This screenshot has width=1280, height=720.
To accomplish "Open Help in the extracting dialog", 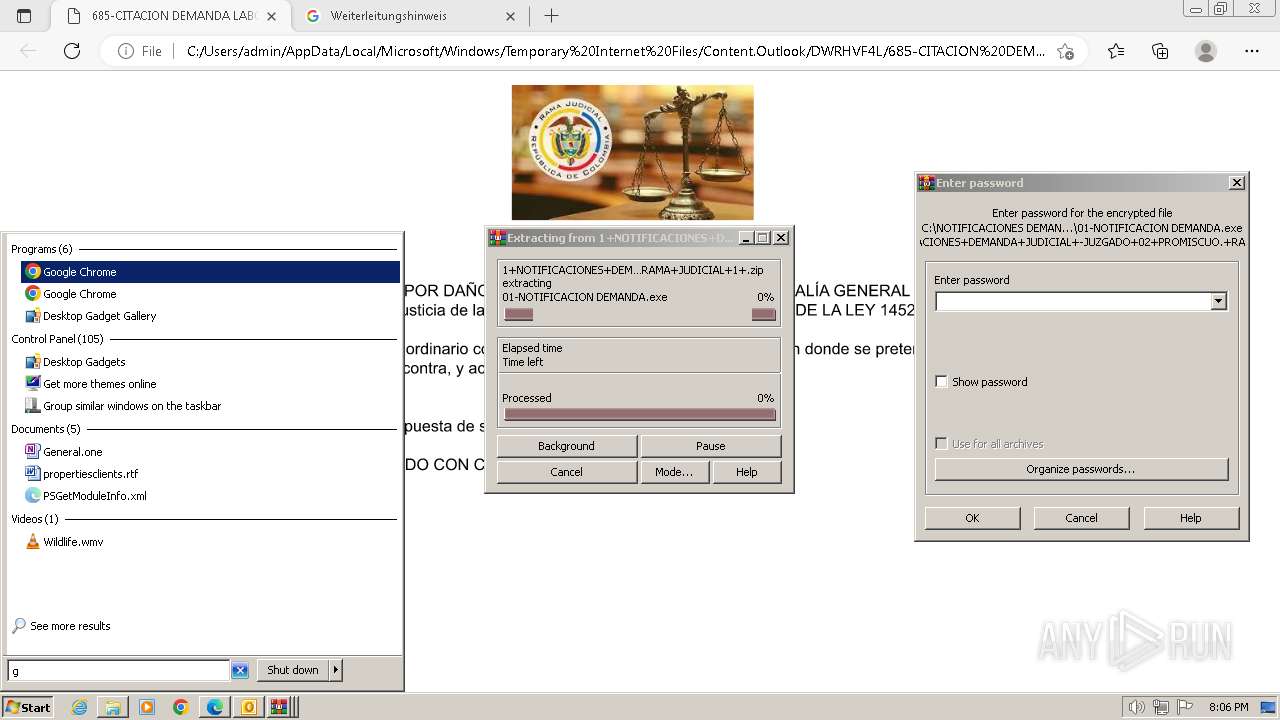I will [x=747, y=472].
